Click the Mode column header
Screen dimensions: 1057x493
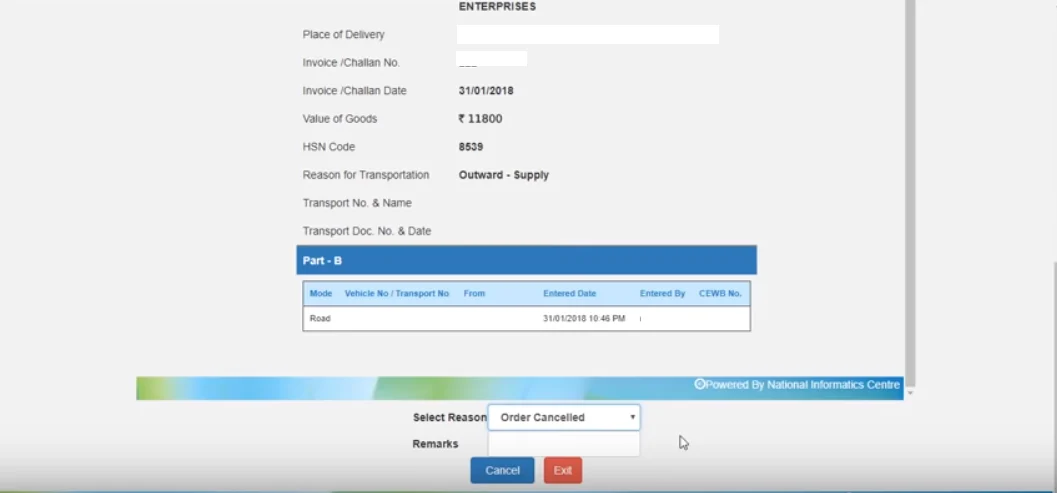pos(321,293)
